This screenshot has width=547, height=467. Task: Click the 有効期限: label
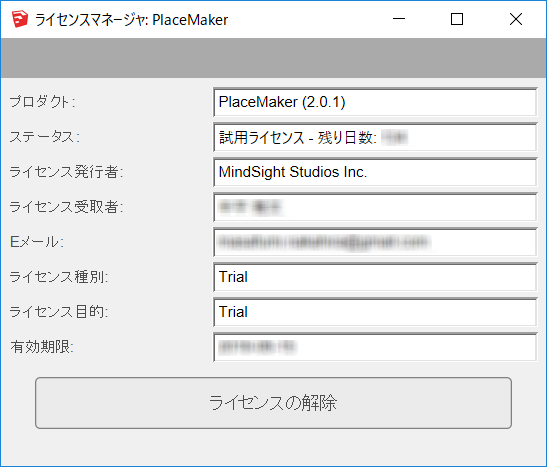tap(42, 347)
